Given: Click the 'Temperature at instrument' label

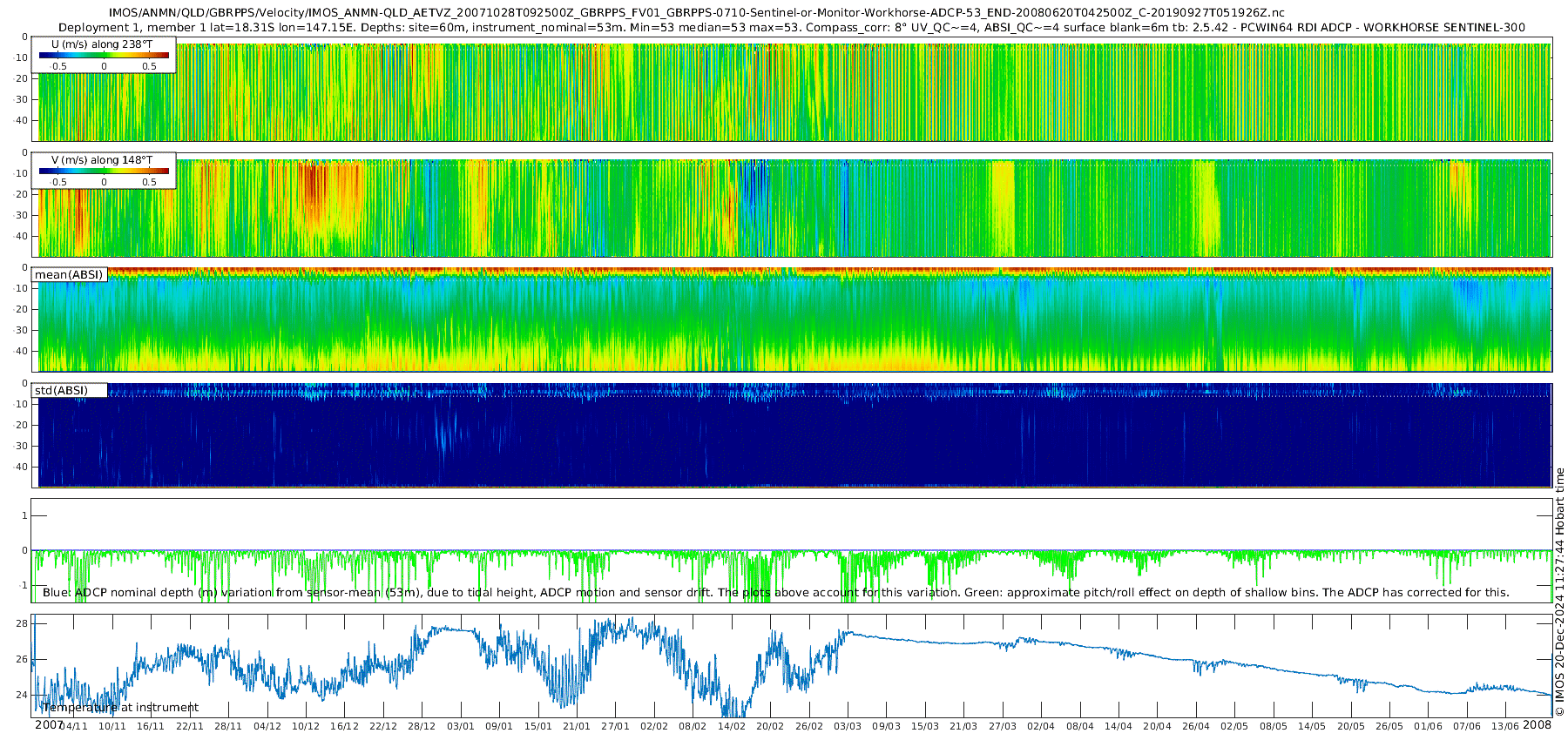Looking at the screenshot, I should 120,708.
